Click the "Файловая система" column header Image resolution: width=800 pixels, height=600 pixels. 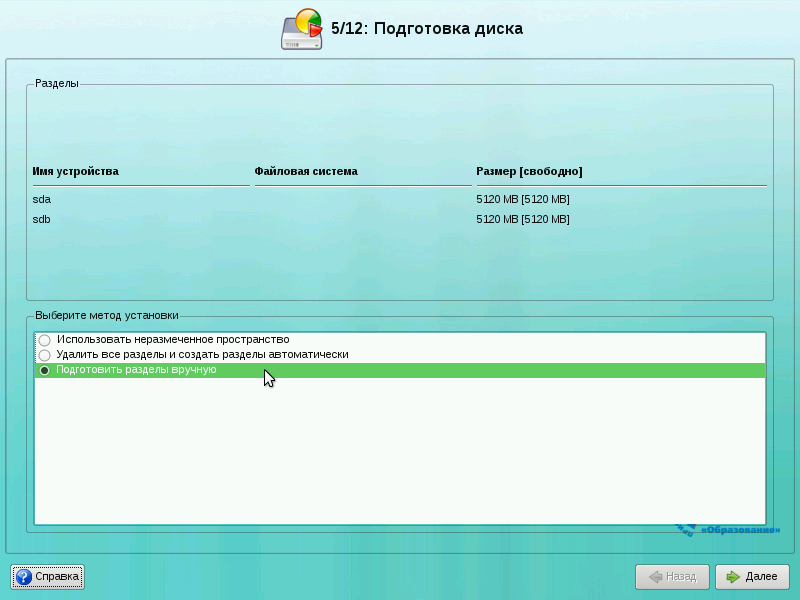(306, 172)
